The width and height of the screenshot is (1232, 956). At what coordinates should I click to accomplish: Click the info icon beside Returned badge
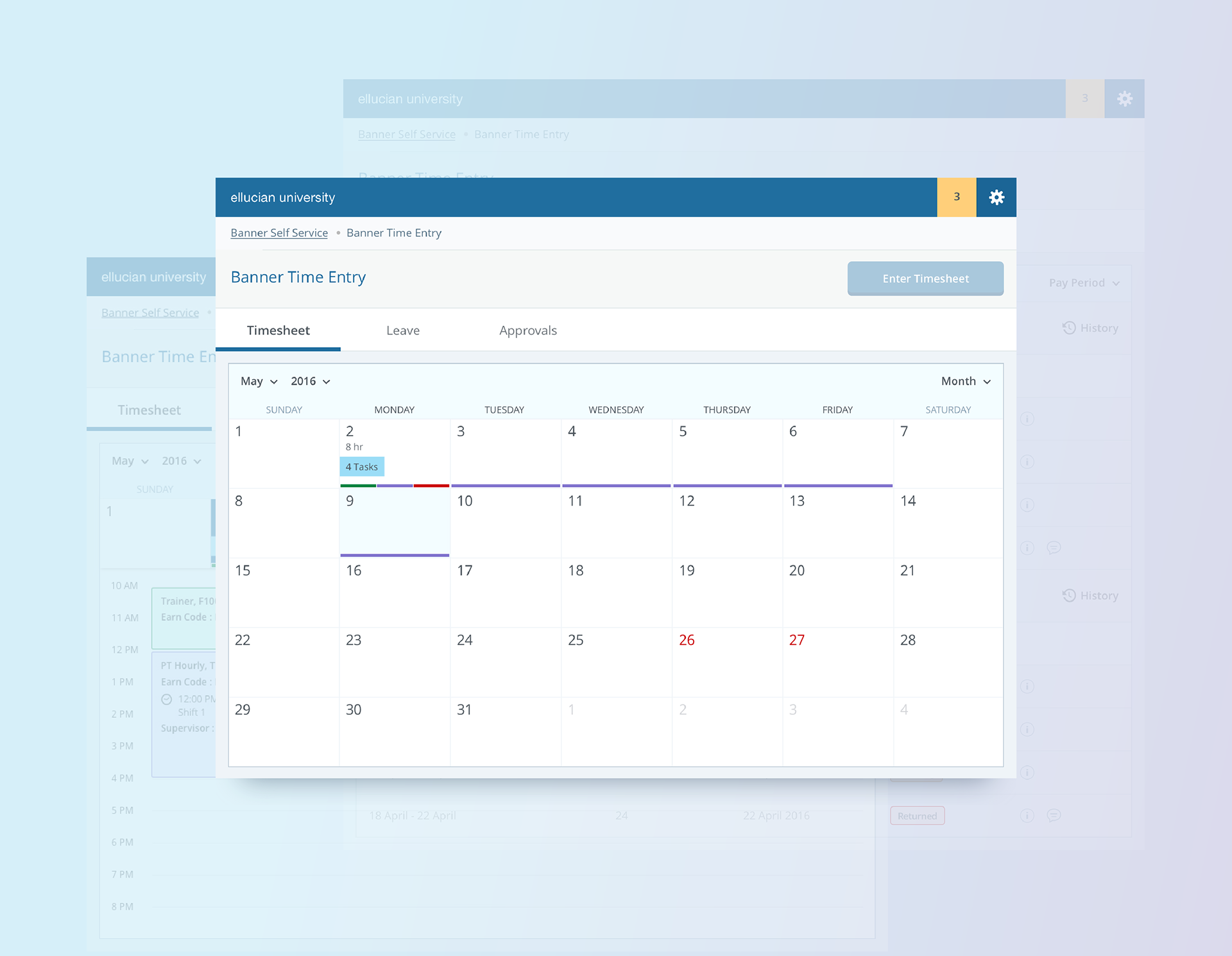pyautogui.click(x=1027, y=815)
